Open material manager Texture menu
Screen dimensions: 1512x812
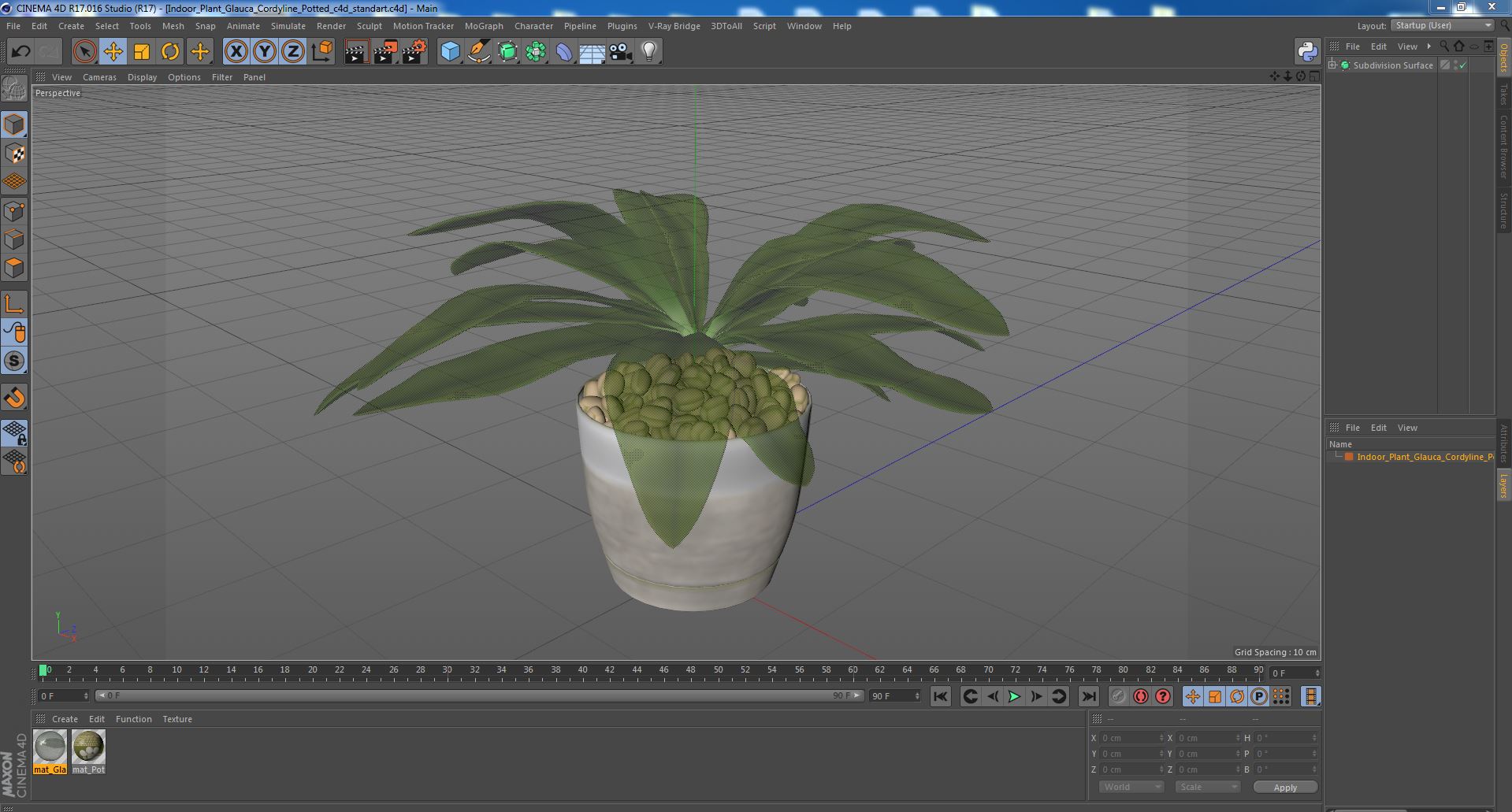pyautogui.click(x=177, y=719)
